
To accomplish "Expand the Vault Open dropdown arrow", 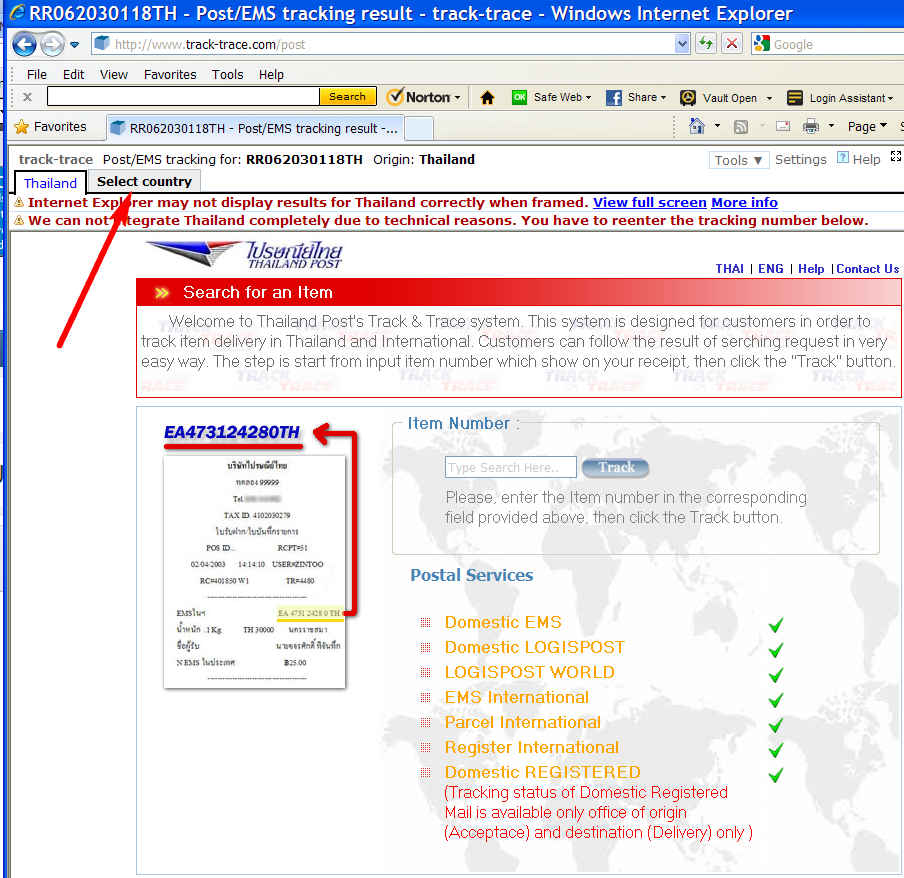I will [x=769, y=99].
